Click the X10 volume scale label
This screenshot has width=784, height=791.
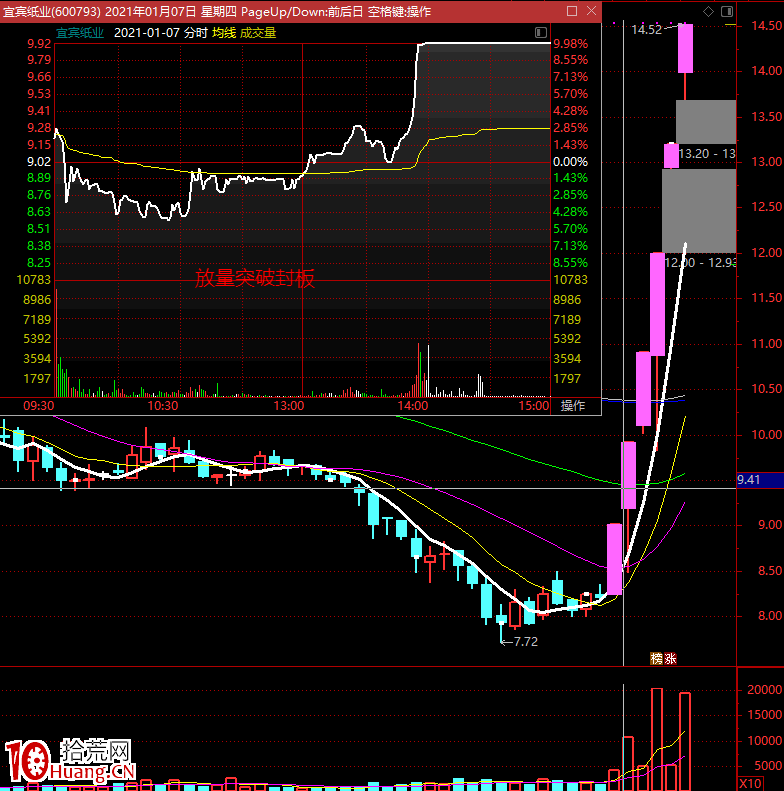pyautogui.click(x=751, y=784)
